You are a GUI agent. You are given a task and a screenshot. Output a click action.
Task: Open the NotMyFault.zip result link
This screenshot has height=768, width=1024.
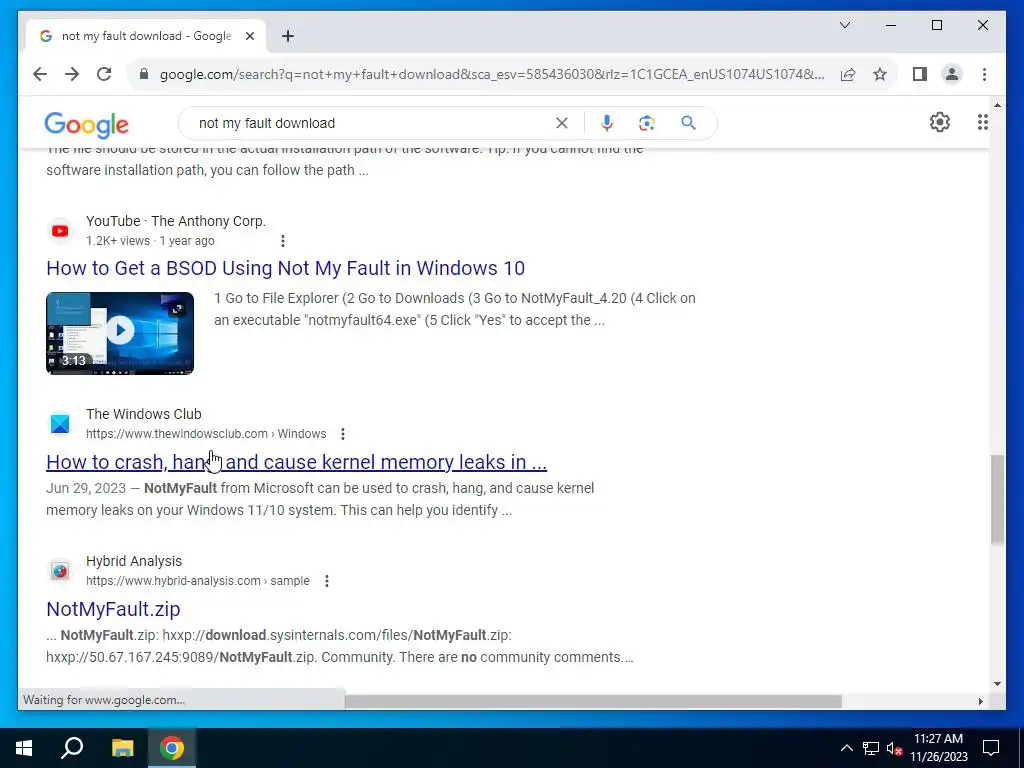coord(113,609)
